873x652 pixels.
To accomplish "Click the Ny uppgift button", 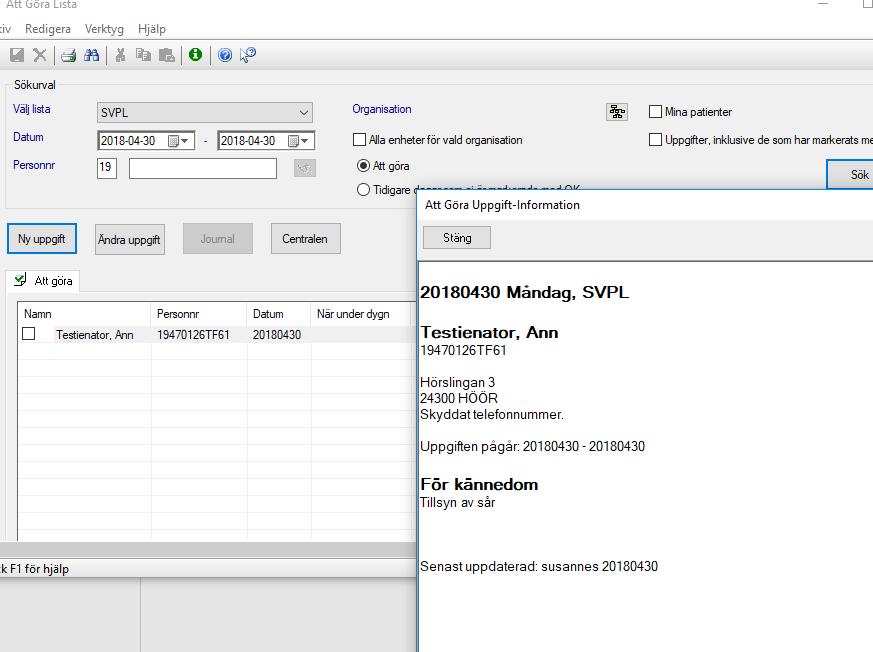I will click(42, 239).
